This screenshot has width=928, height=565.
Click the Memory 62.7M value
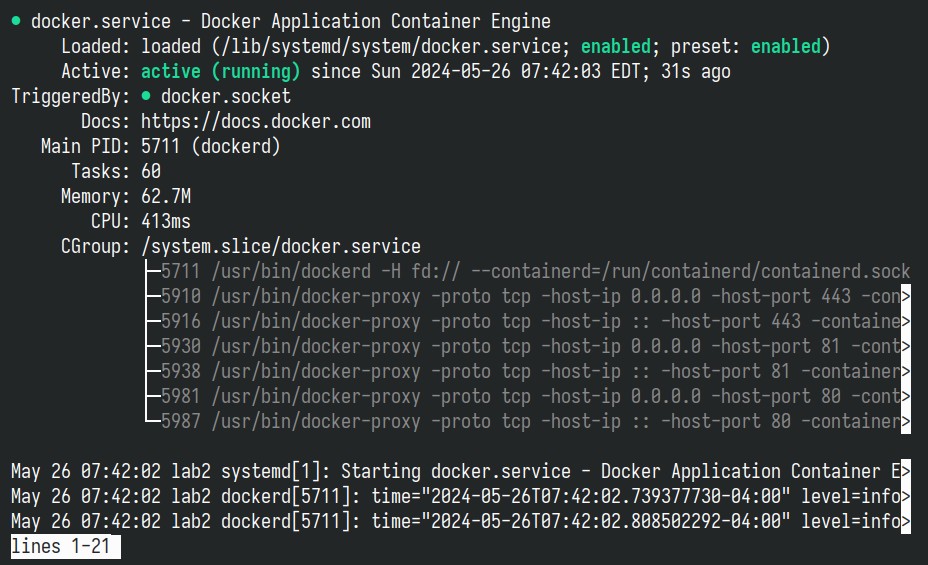[166, 196]
